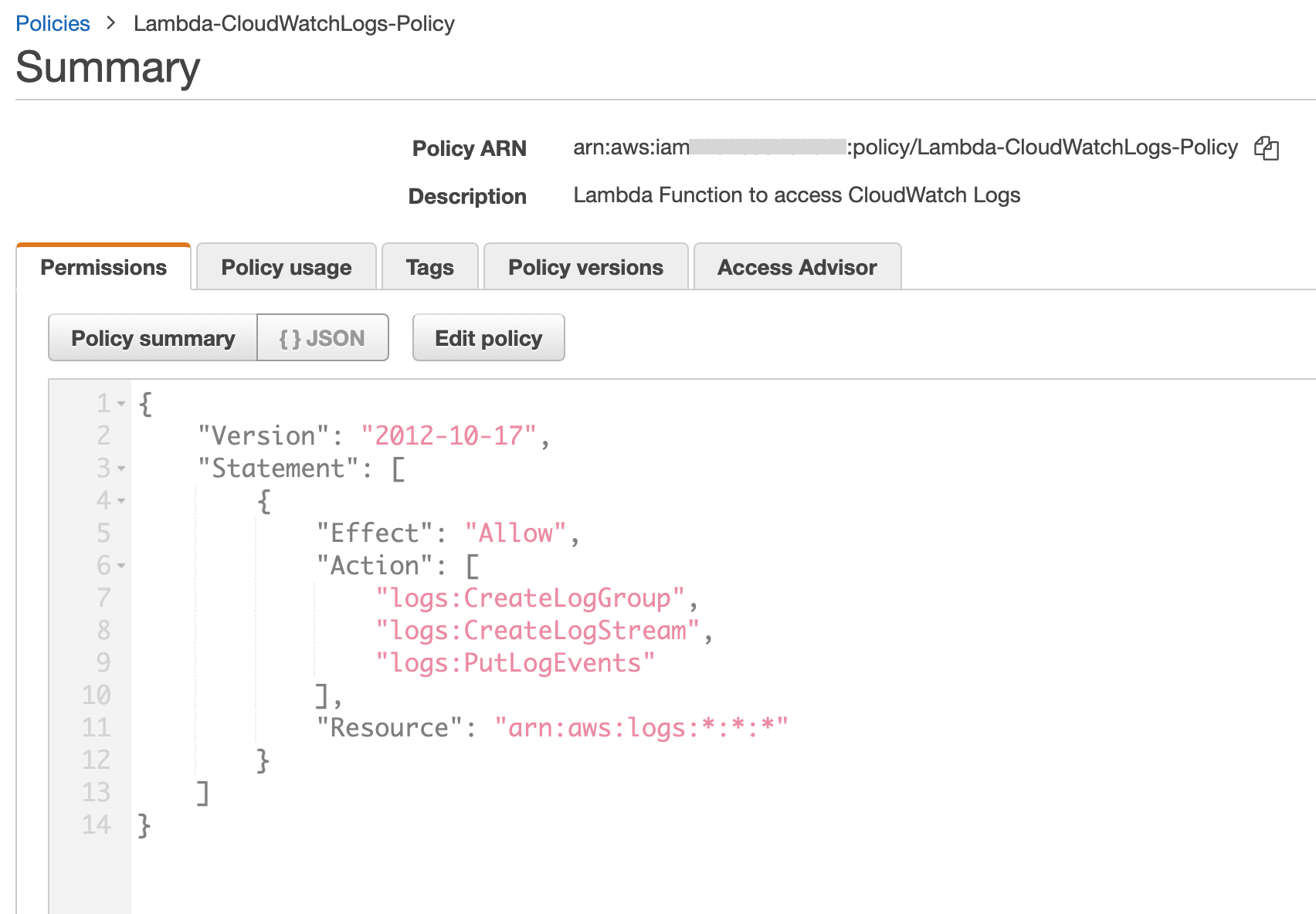Switch to the JSON view
This screenshot has width=1316, height=914.
click(x=322, y=338)
